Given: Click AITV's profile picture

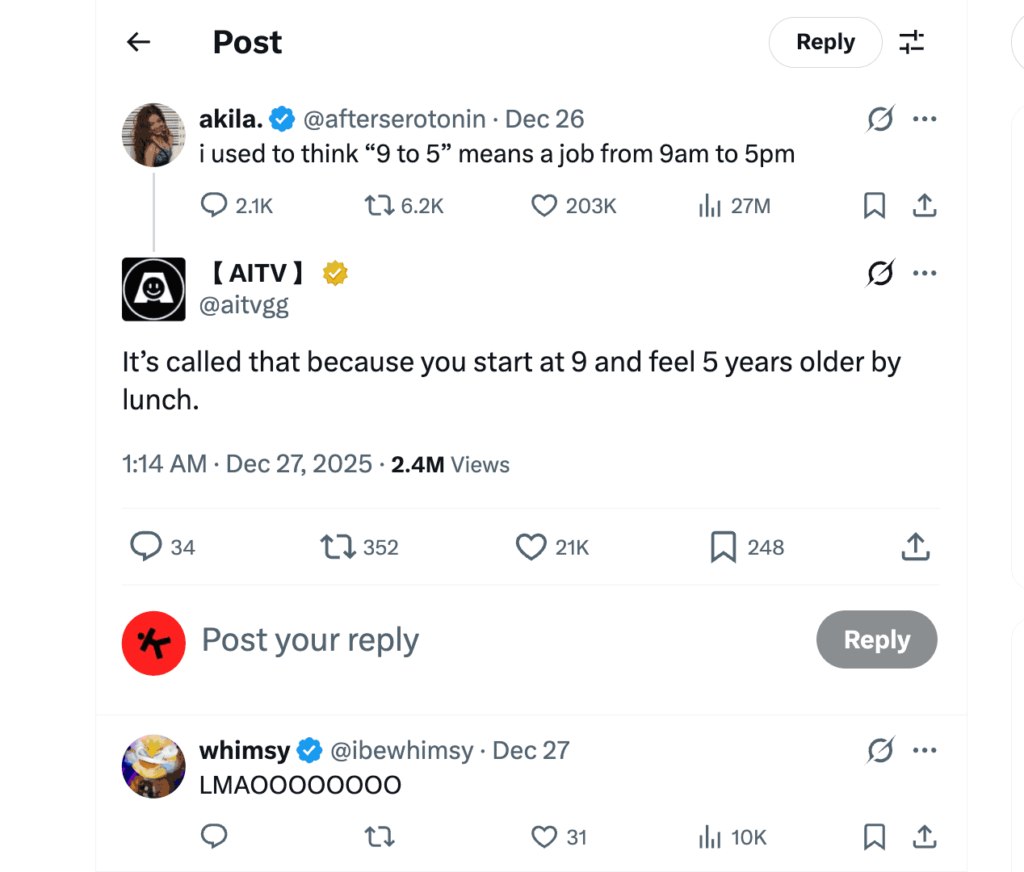Looking at the screenshot, I should pyautogui.click(x=153, y=290).
